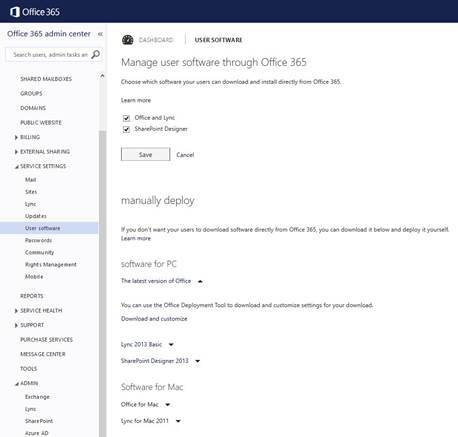Open Shared Mailboxes in navigation

pos(46,79)
